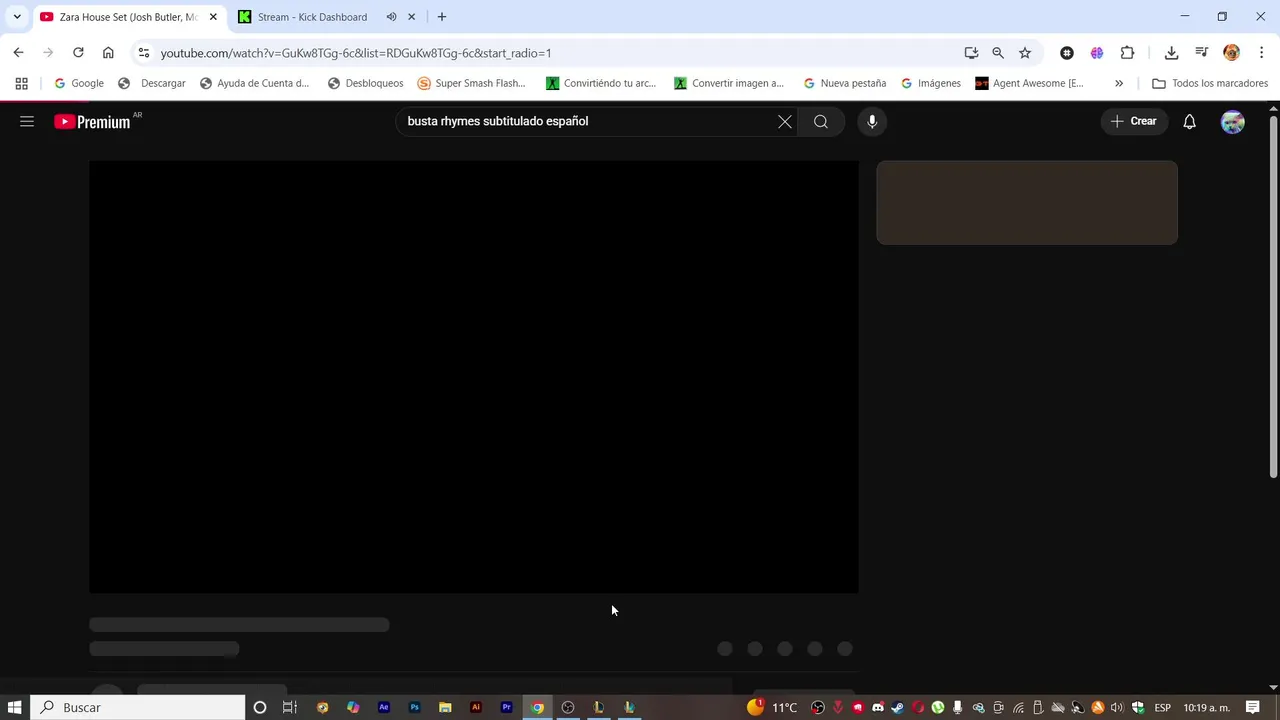Screen dimensions: 1280x720
Task: Open the Extensions puzzle piece menu
Action: pyautogui.click(x=1127, y=53)
